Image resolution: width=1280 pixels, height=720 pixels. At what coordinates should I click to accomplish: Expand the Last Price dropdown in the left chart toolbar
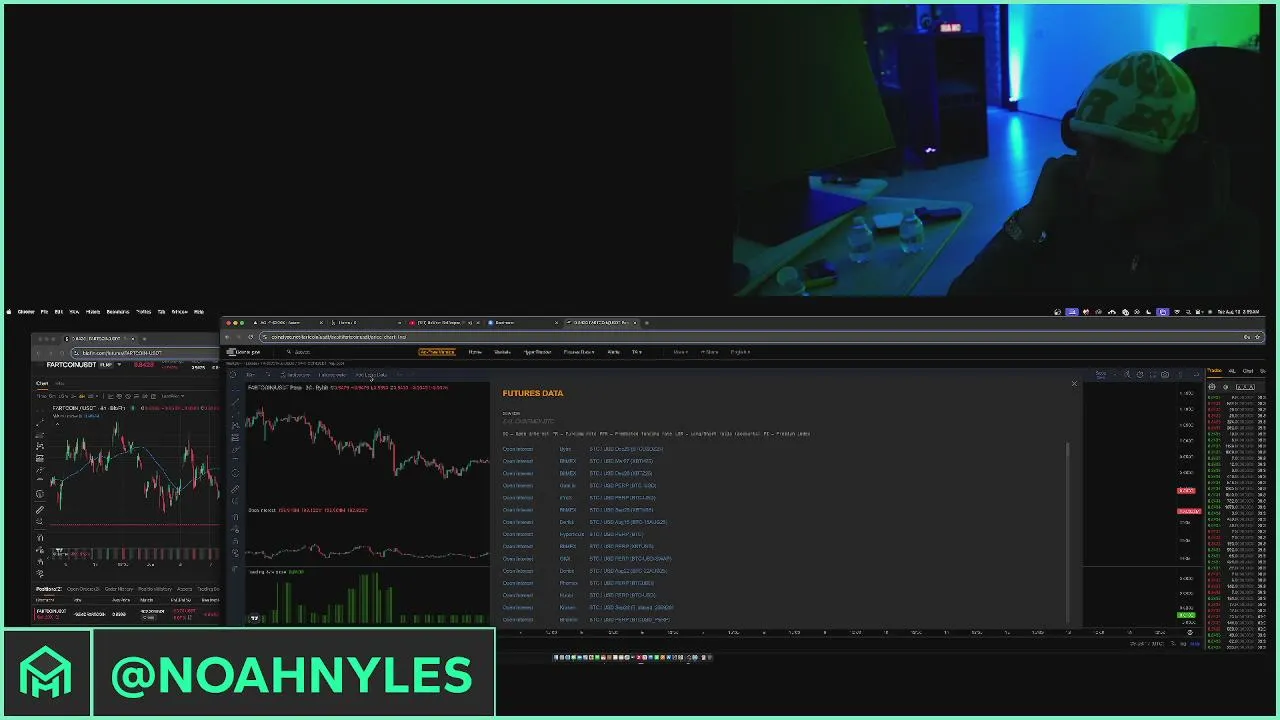(x=173, y=396)
